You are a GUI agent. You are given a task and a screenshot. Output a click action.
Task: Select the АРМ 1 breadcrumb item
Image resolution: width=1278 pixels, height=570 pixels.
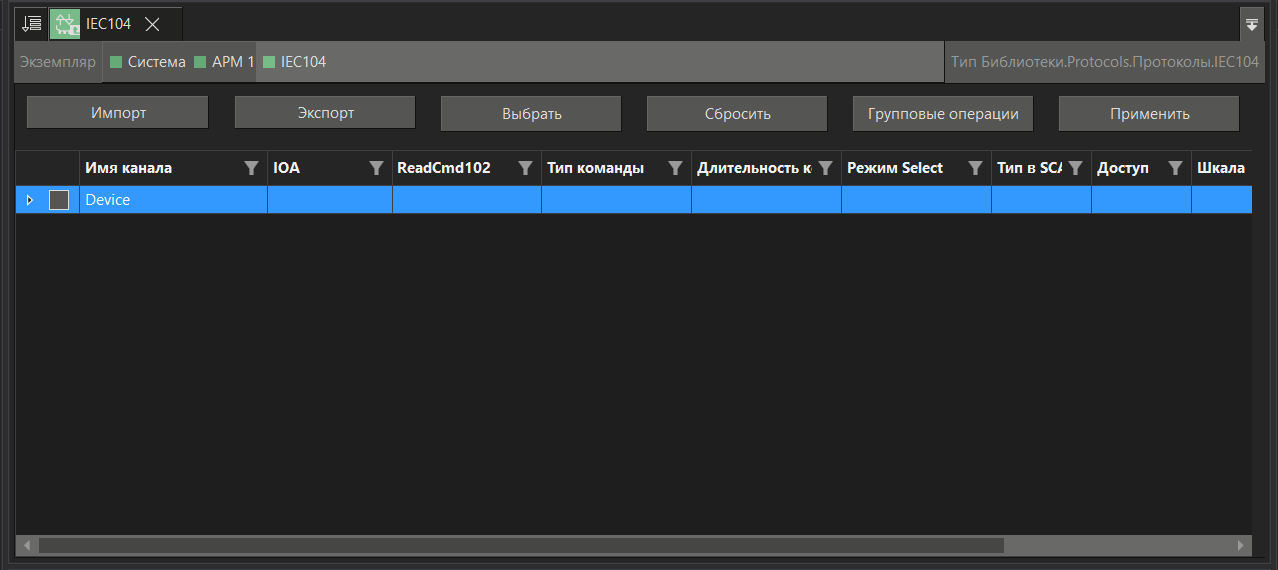click(x=224, y=62)
